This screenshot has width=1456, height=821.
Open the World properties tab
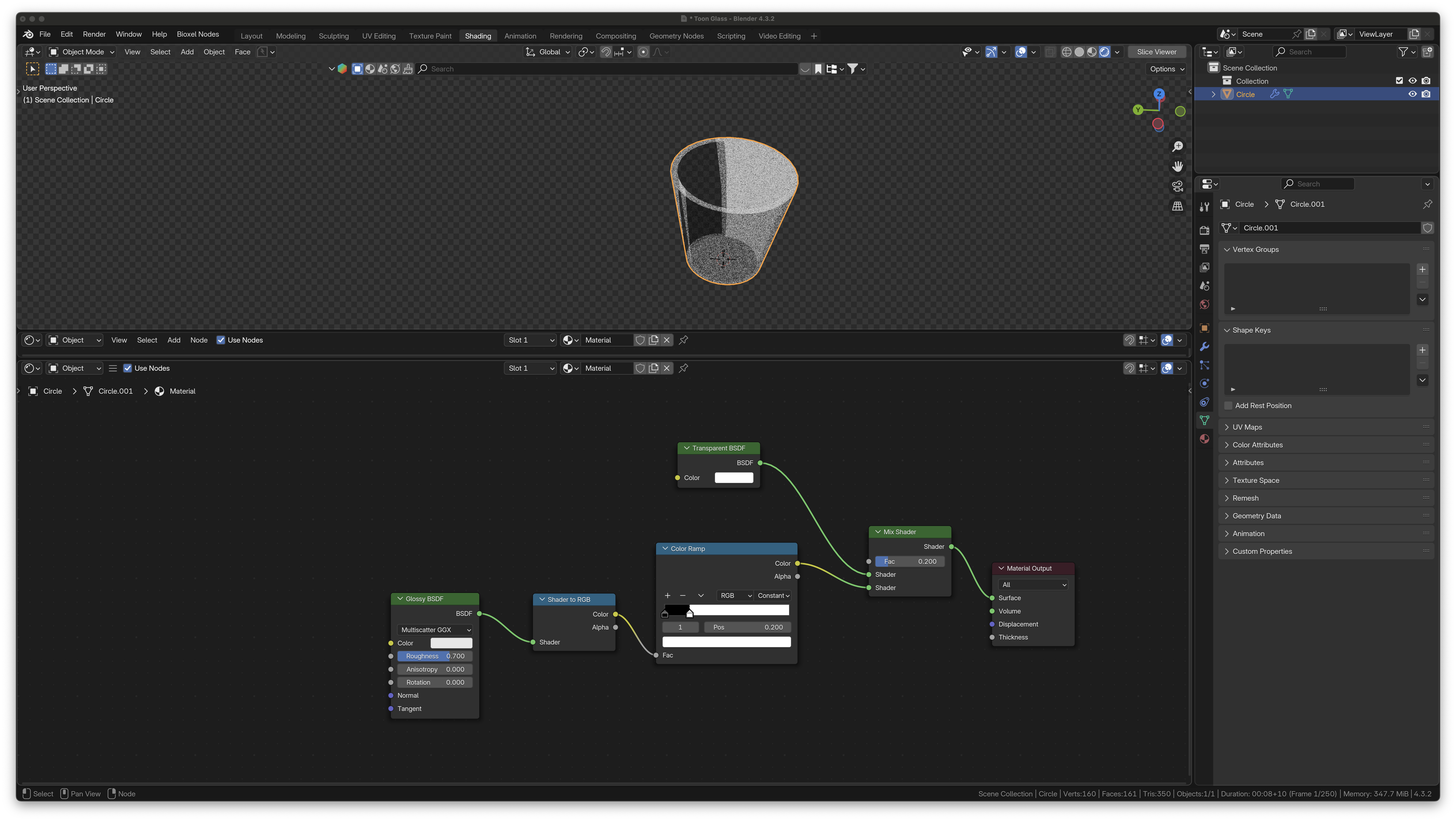tap(1204, 305)
